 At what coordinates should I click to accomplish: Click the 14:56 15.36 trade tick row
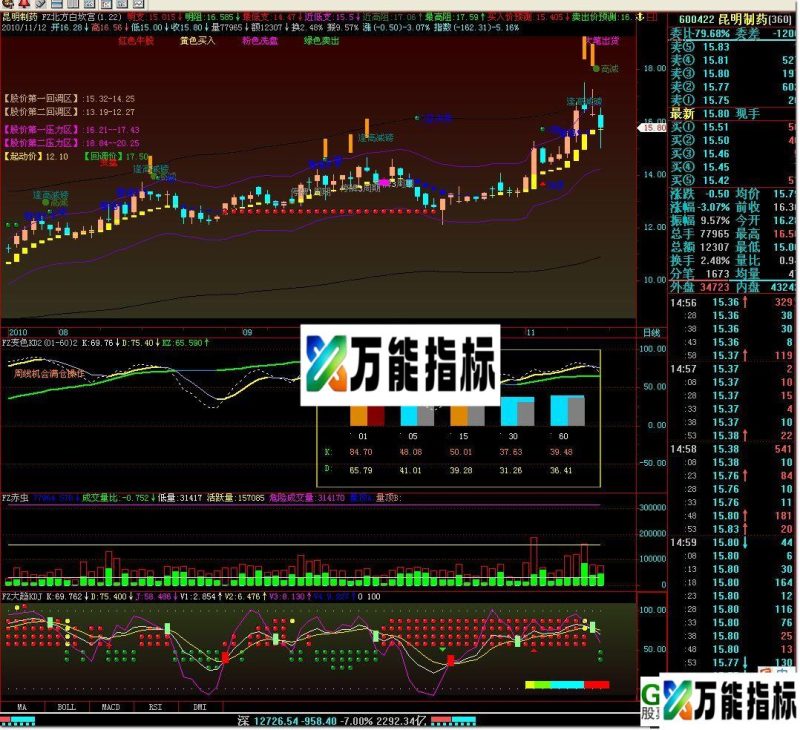click(734, 303)
